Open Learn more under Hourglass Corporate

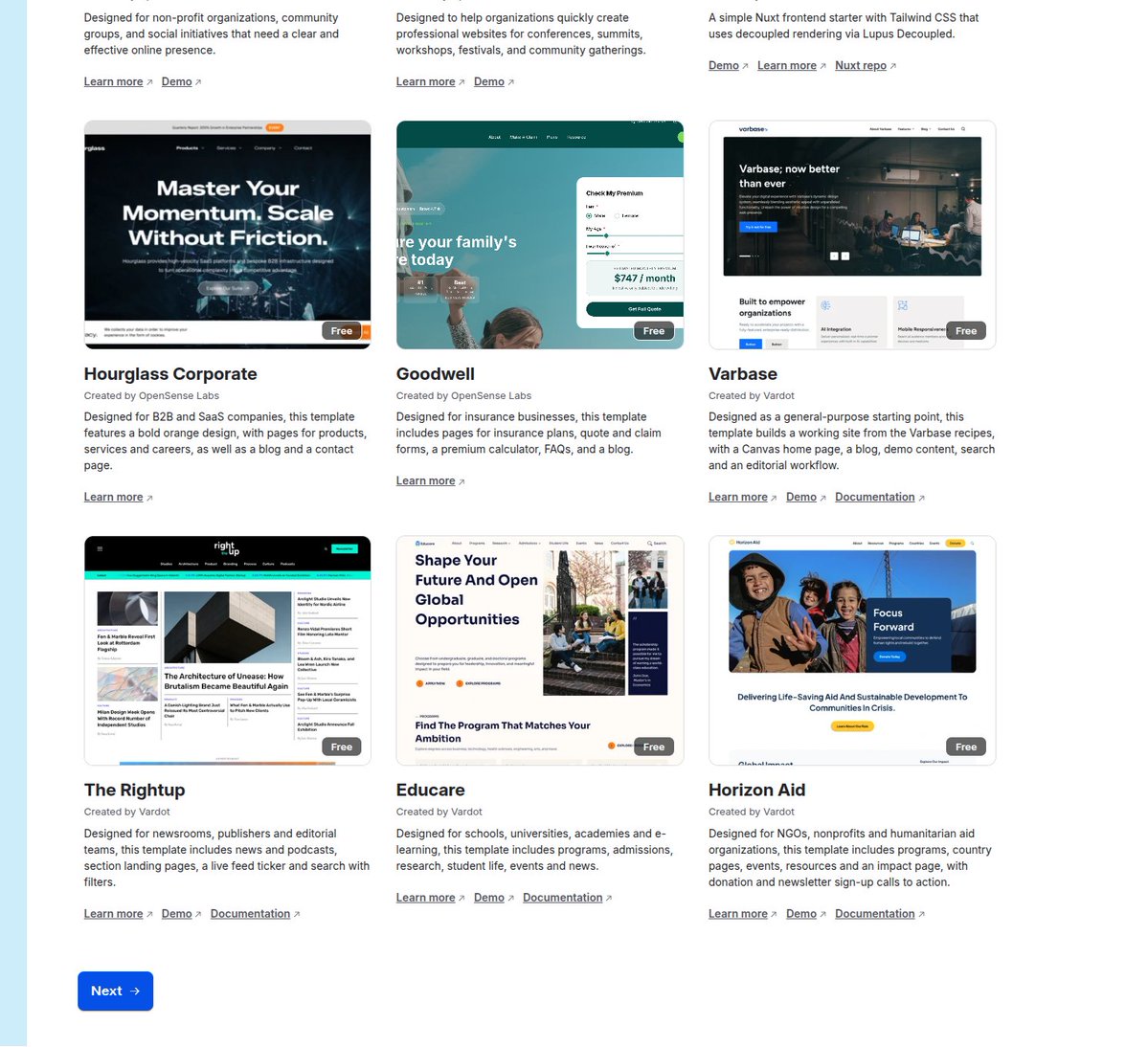pos(114,497)
